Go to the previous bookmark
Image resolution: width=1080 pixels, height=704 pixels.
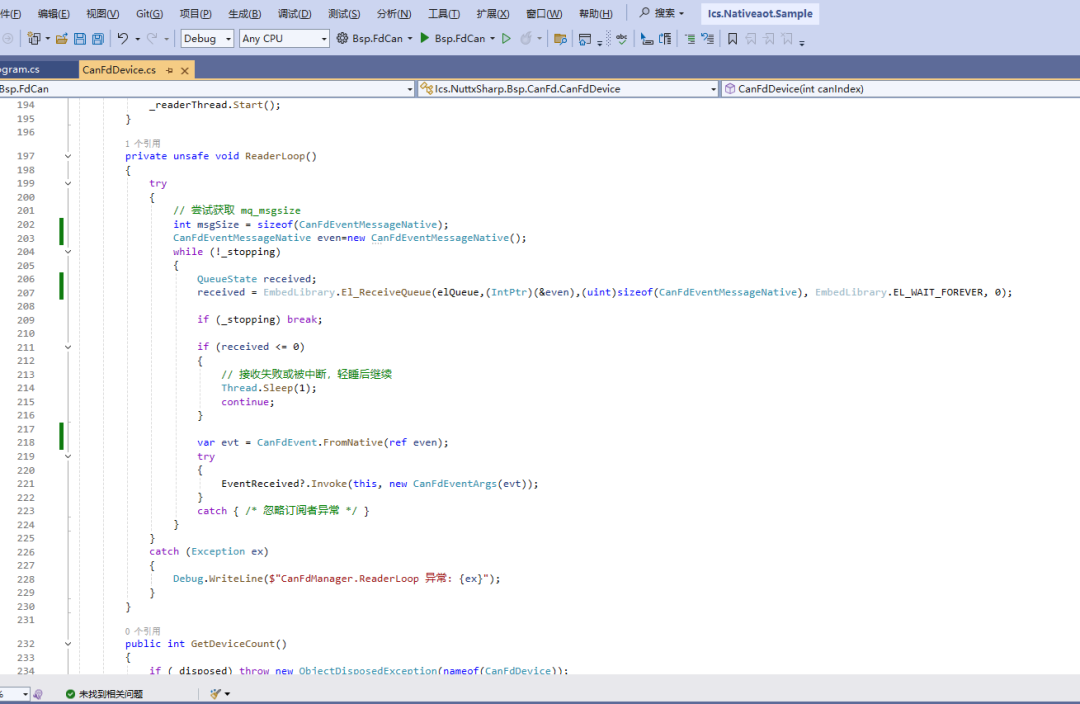click(x=751, y=39)
